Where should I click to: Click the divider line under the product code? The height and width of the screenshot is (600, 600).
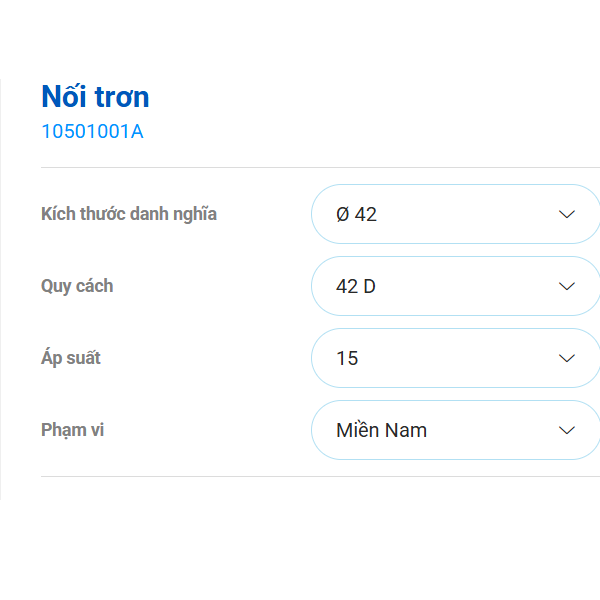(x=320, y=167)
